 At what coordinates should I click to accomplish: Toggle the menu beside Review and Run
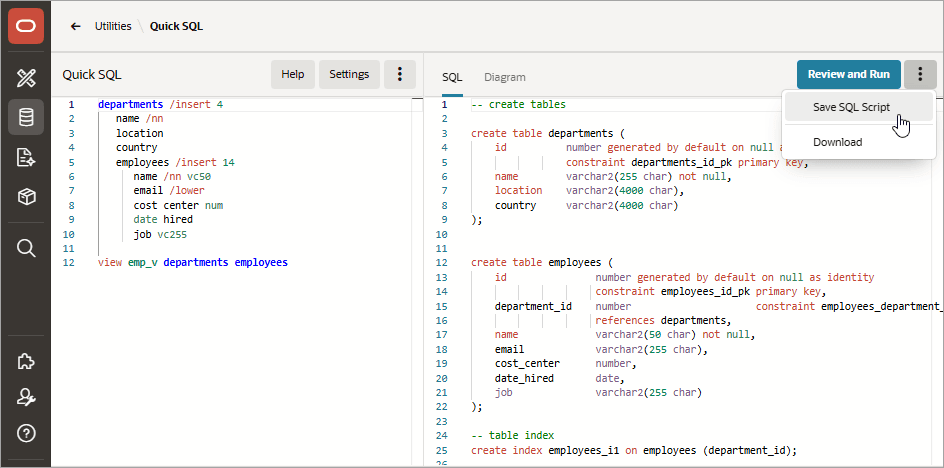click(920, 75)
